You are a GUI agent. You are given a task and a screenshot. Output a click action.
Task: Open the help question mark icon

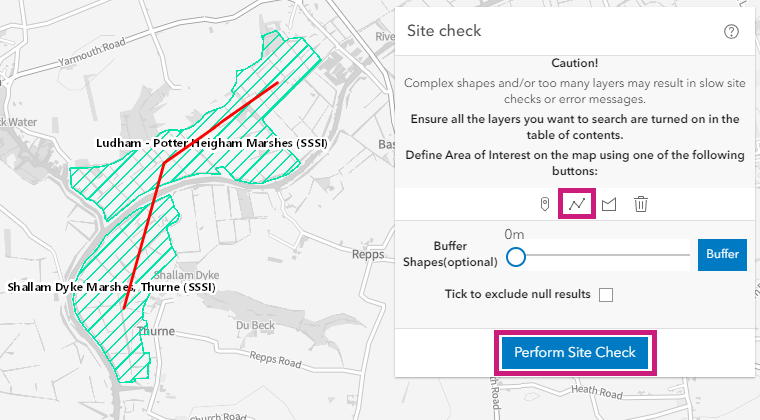click(x=731, y=31)
